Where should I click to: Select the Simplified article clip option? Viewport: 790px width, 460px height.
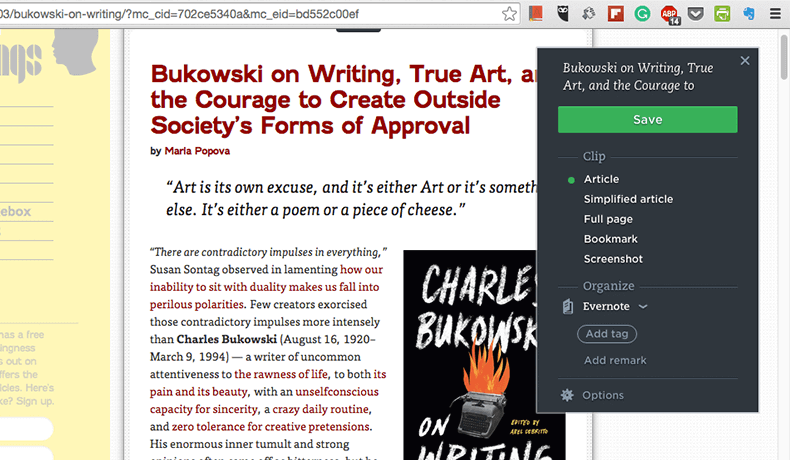click(628, 199)
